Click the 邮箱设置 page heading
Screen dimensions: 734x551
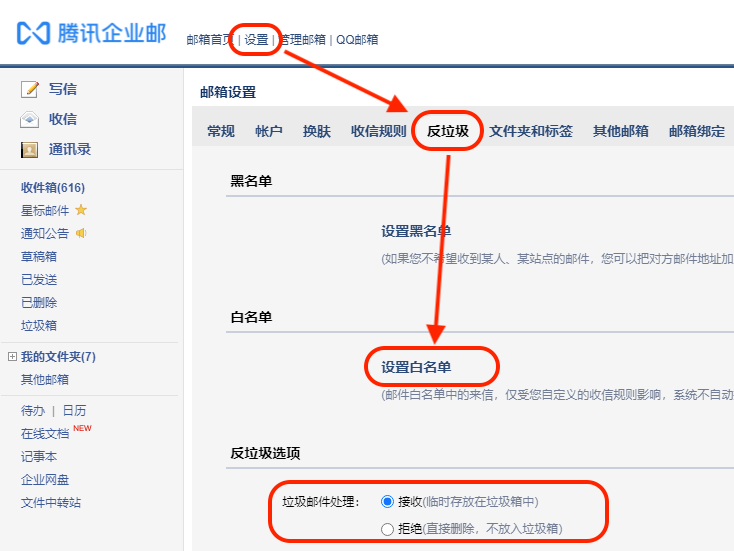tap(228, 92)
